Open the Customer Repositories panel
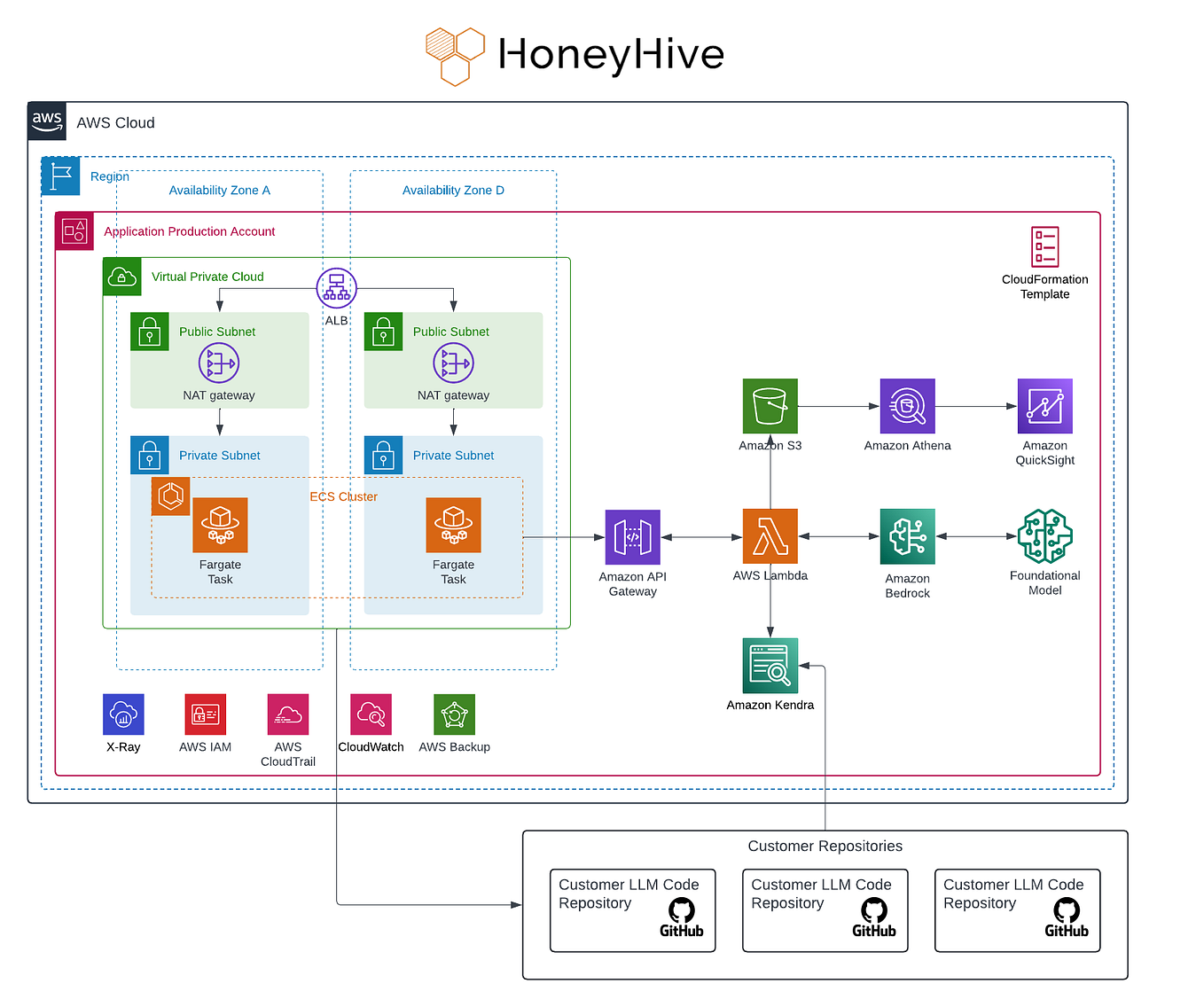The width and height of the screenshot is (1204, 1007). pos(825,847)
